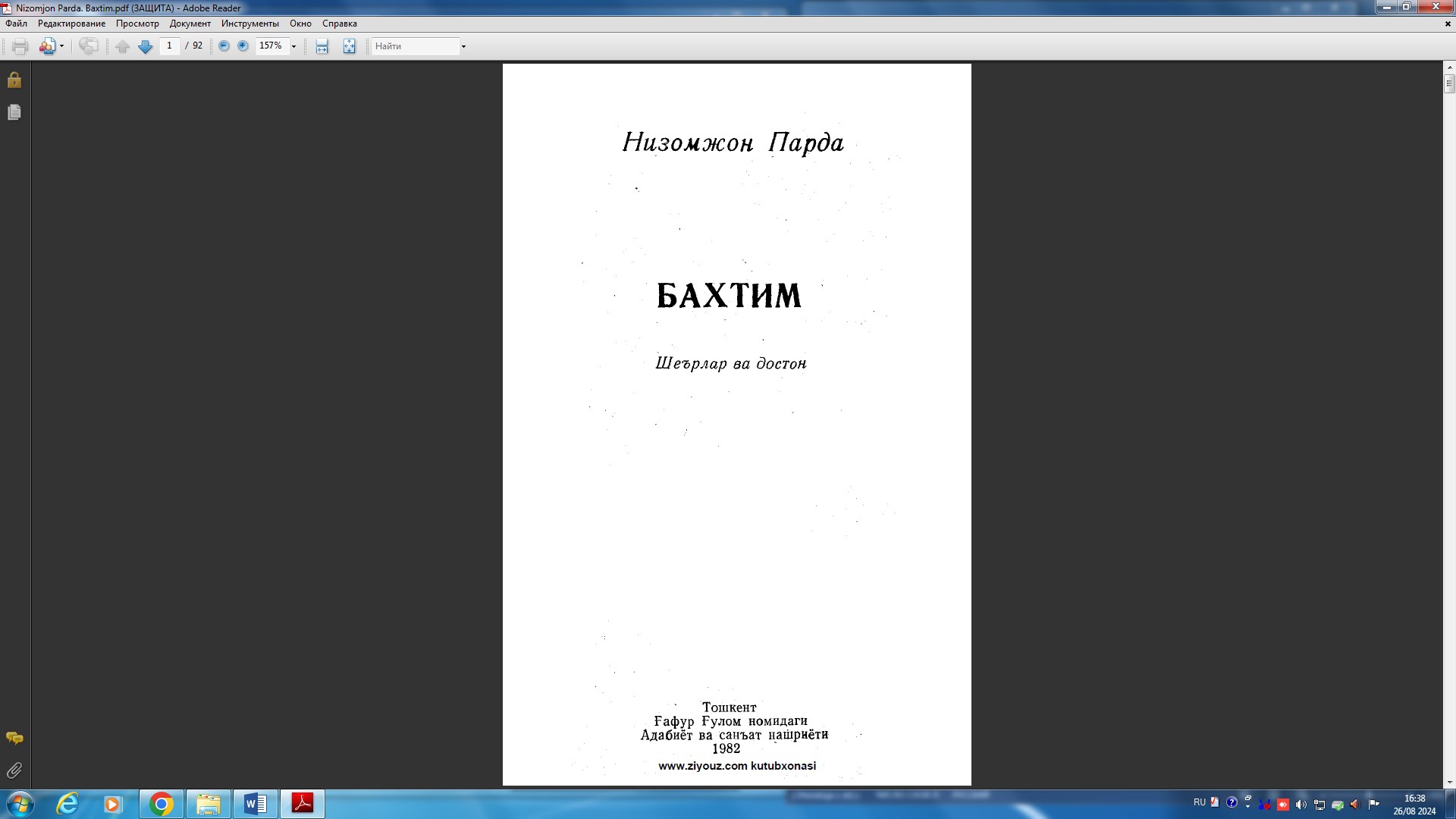
Task: Open the zoom percentage dropdown arrow
Action: [293, 46]
